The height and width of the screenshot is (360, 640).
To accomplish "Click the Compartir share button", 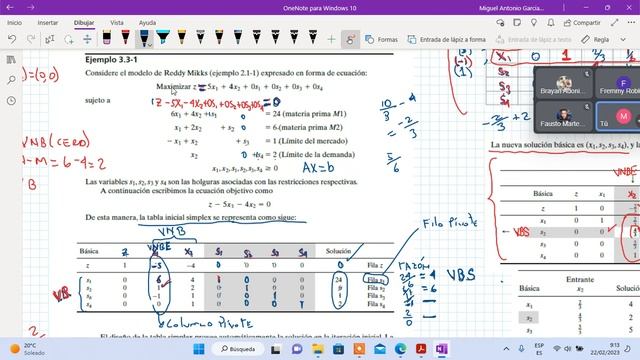I will 582,23.
